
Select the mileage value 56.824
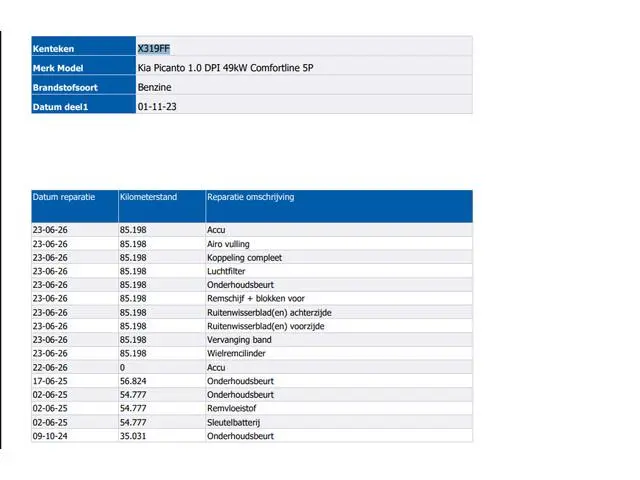pos(133,381)
